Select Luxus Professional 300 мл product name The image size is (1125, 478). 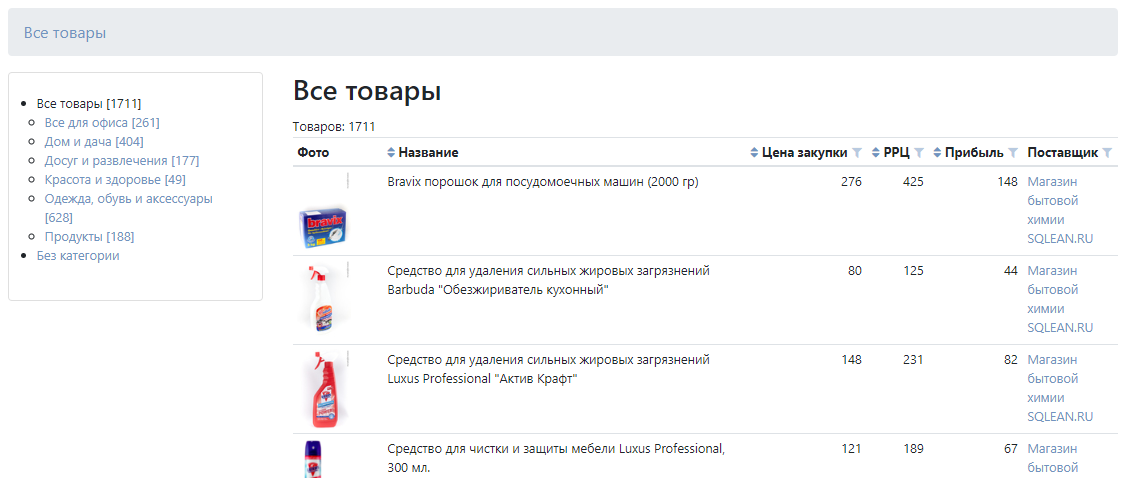click(556, 459)
